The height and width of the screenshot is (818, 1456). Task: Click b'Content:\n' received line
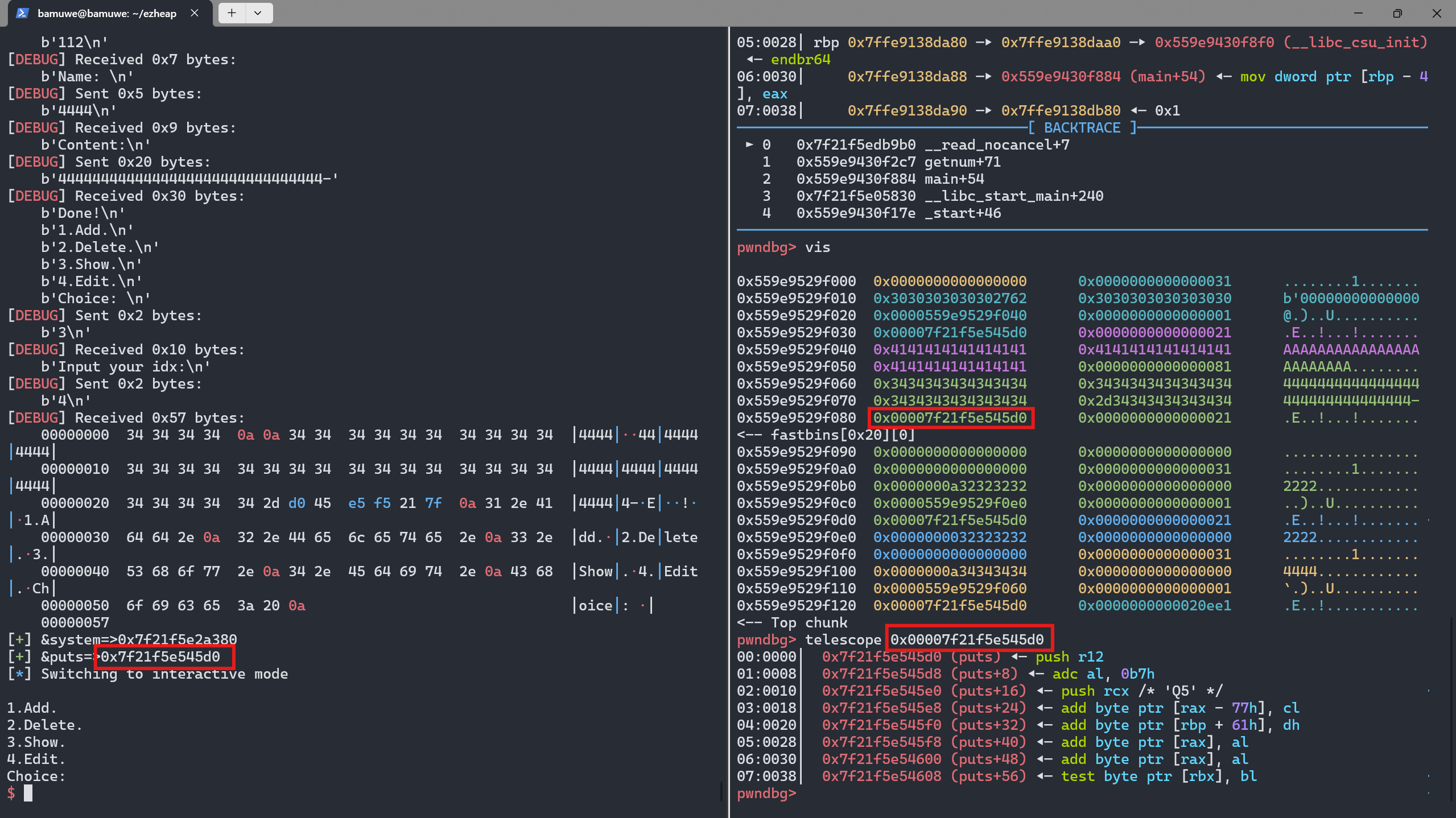[96, 144]
